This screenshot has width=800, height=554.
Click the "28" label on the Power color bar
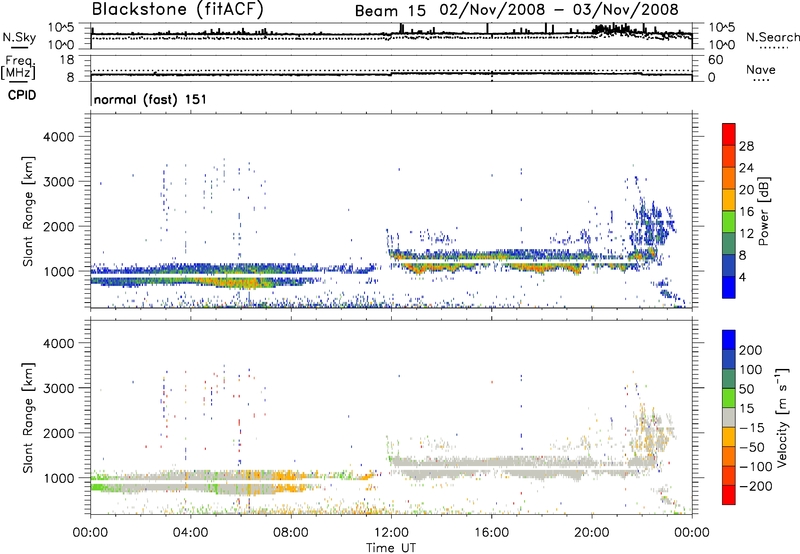coord(746,146)
